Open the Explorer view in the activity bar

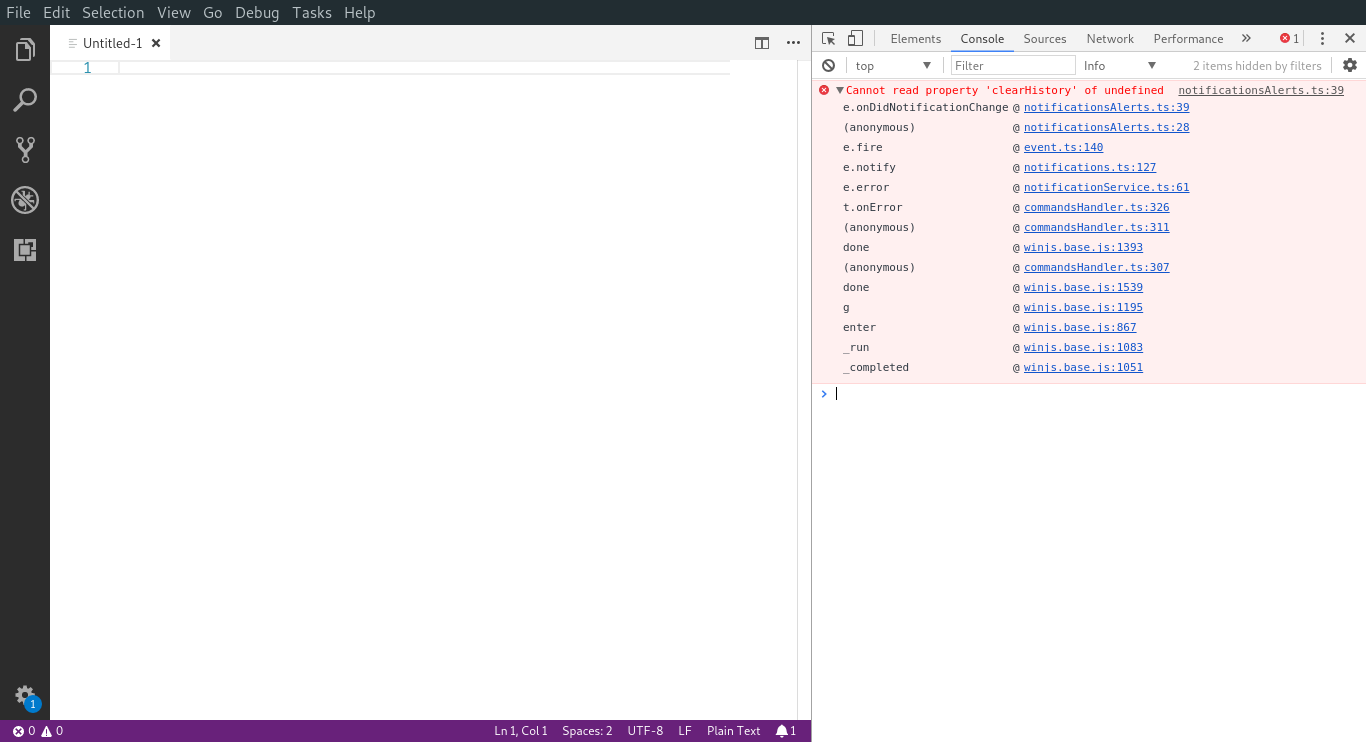[x=25, y=49]
